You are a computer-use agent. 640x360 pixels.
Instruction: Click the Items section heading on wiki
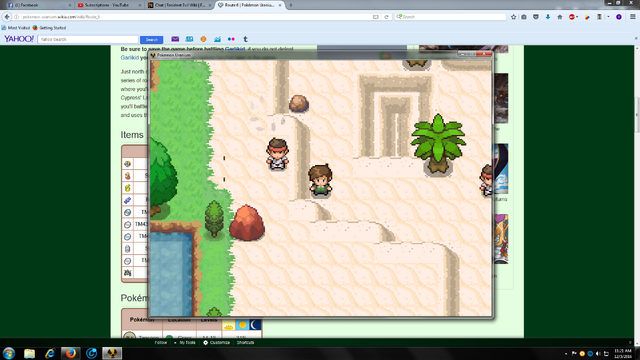tap(132, 135)
